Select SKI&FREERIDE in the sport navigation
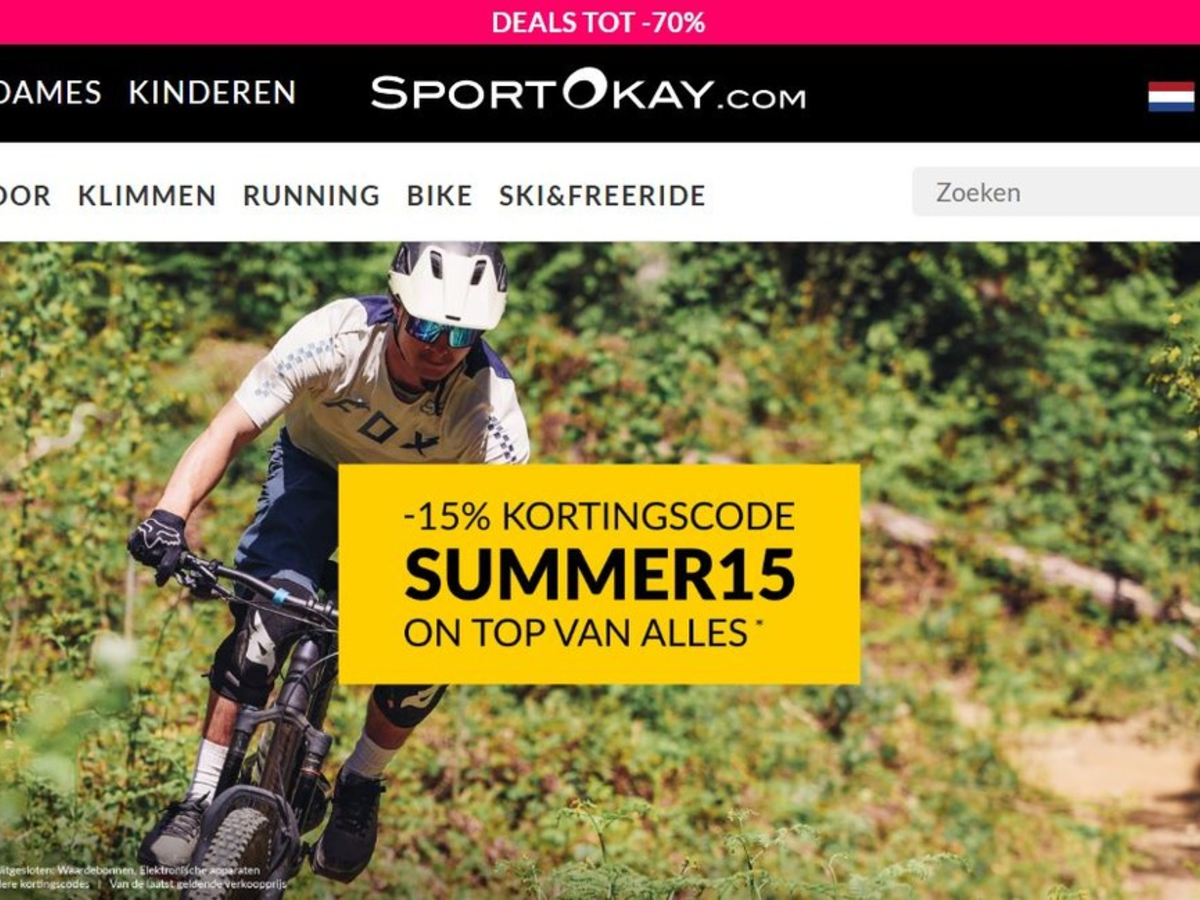 click(602, 195)
